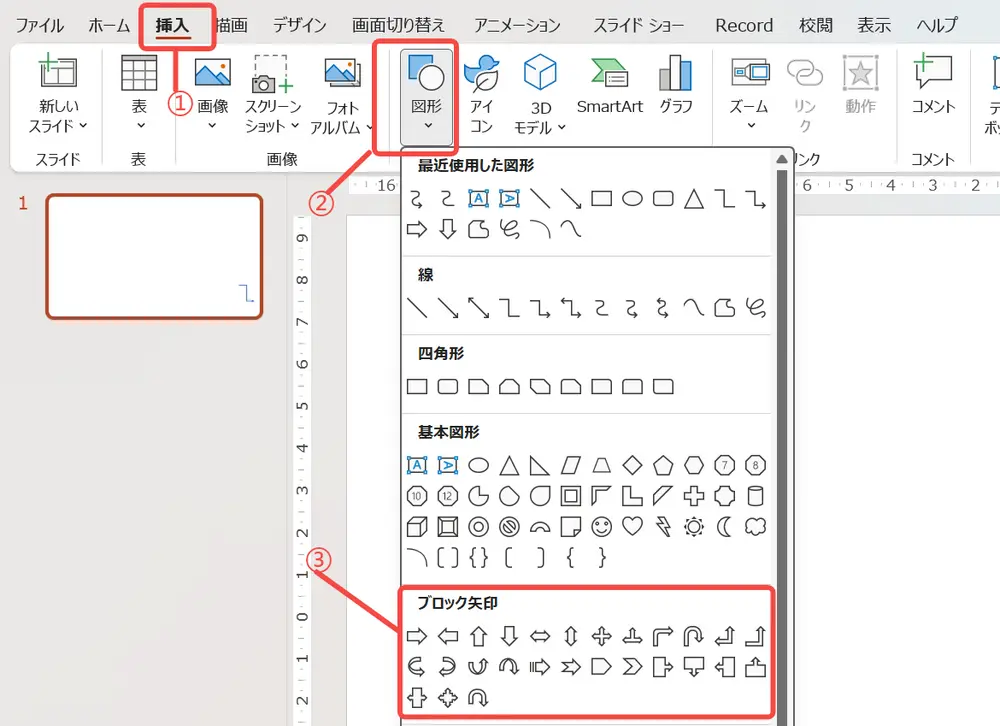Select the 挿入 ribbon tab
This screenshot has width=1000, height=726.
172,26
